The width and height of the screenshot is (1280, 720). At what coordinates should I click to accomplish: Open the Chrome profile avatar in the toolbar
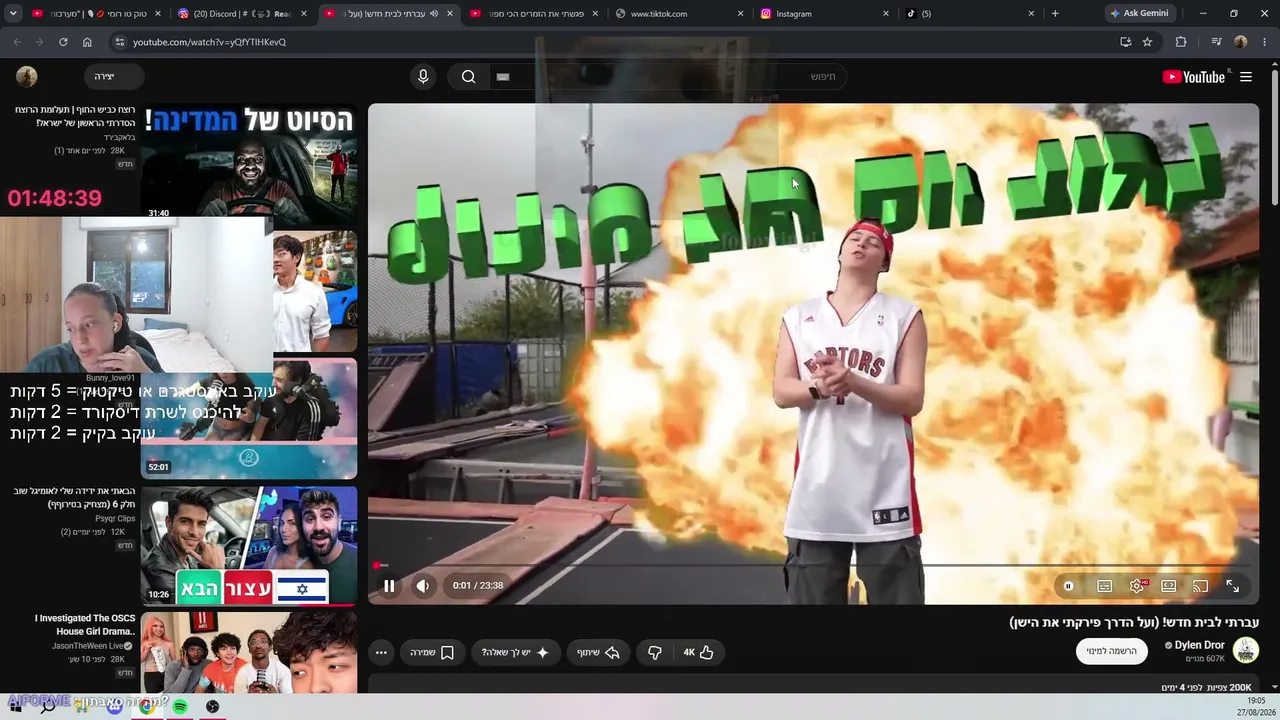point(1241,42)
